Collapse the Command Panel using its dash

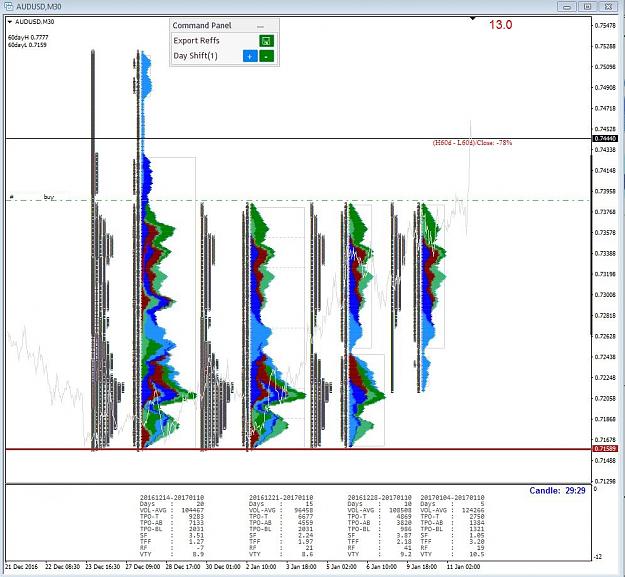click(260, 26)
